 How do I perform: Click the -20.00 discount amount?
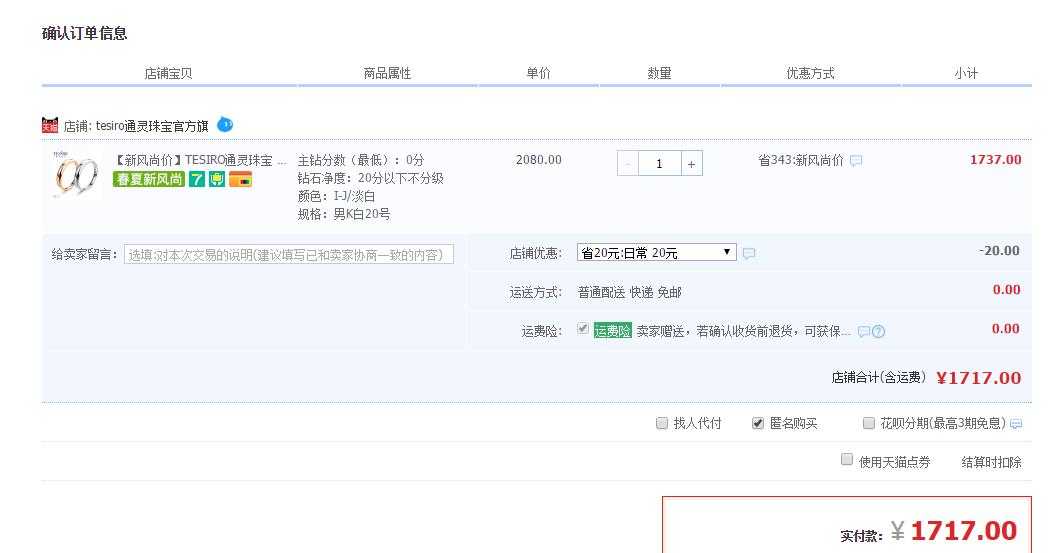999,251
